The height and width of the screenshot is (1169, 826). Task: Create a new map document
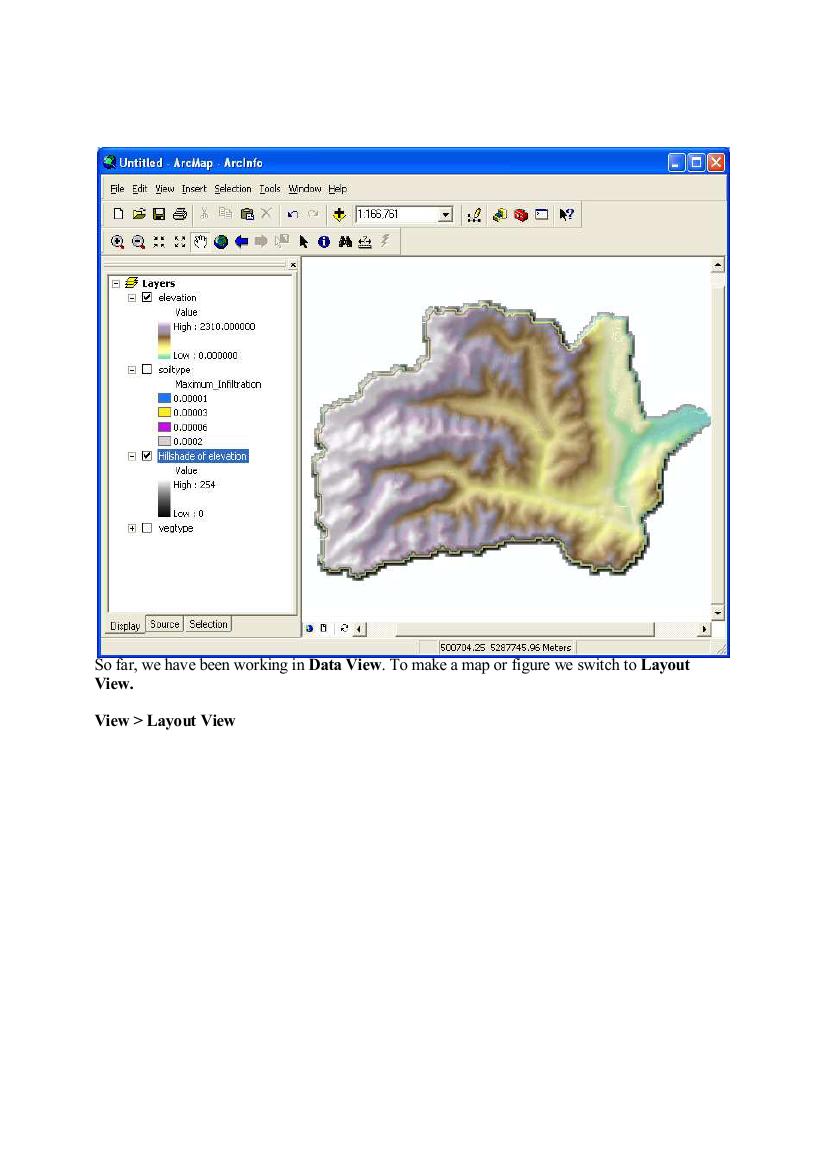click(x=118, y=214)
